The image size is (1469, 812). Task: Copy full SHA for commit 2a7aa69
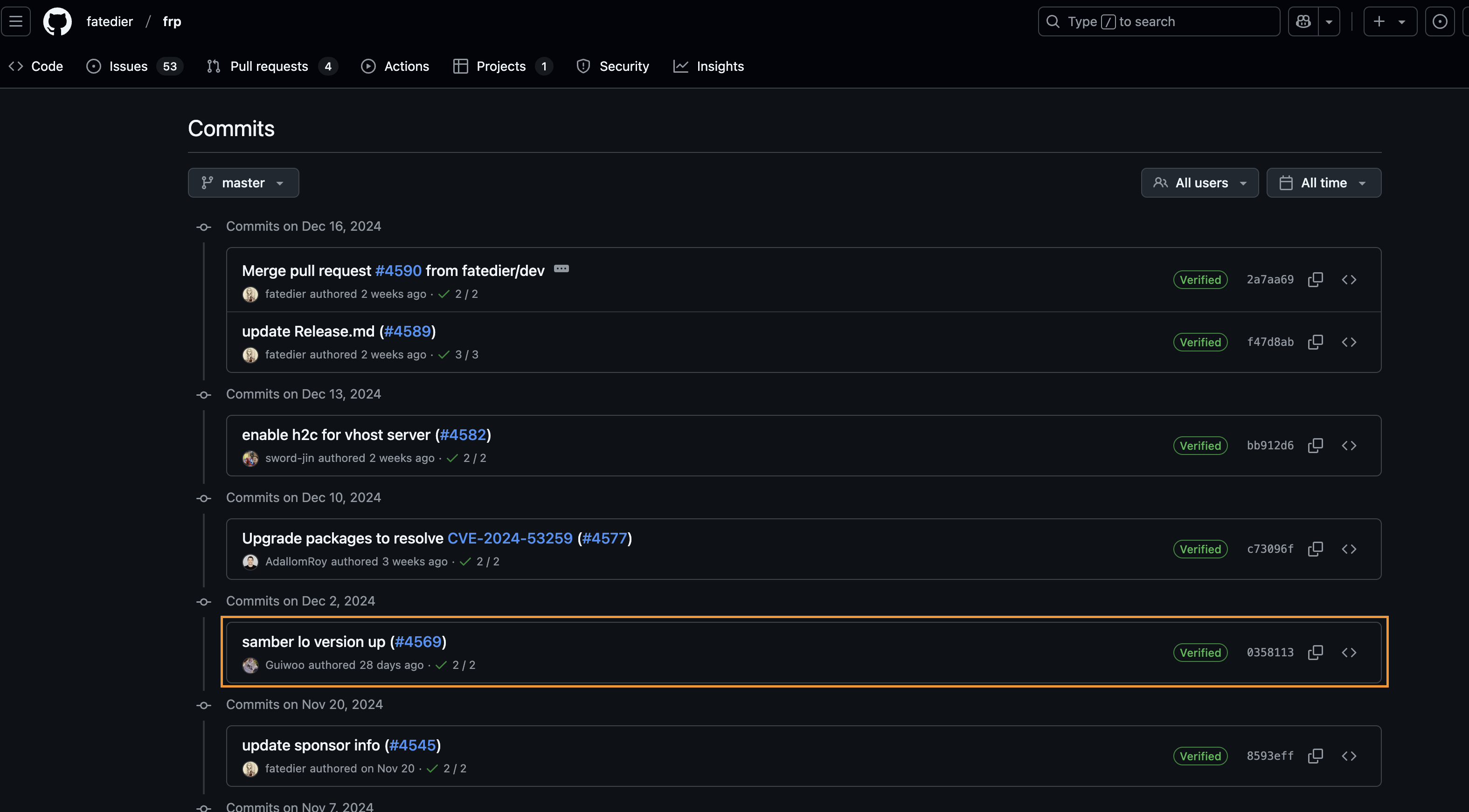tap(1315, 279)
